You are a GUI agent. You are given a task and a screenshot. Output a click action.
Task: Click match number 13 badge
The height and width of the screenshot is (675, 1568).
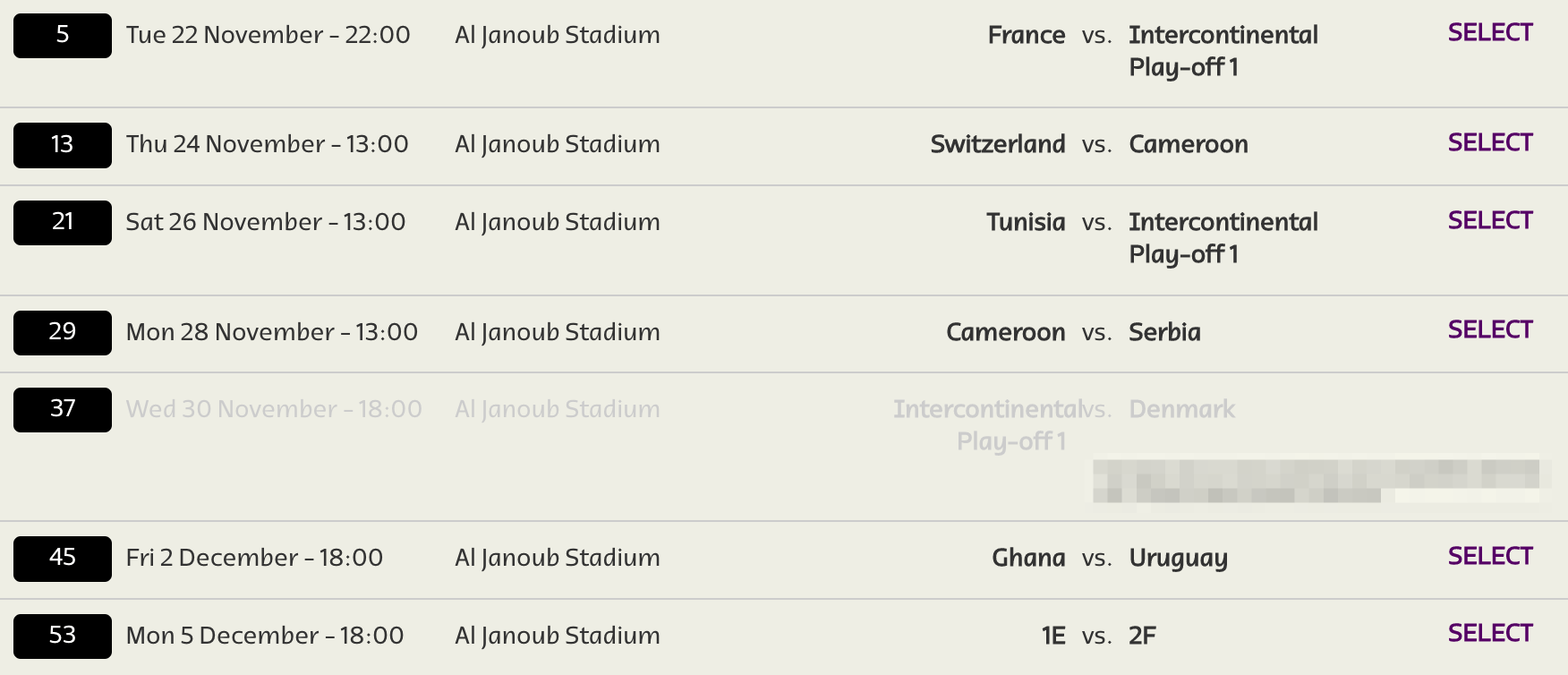(x=63, y=145)
